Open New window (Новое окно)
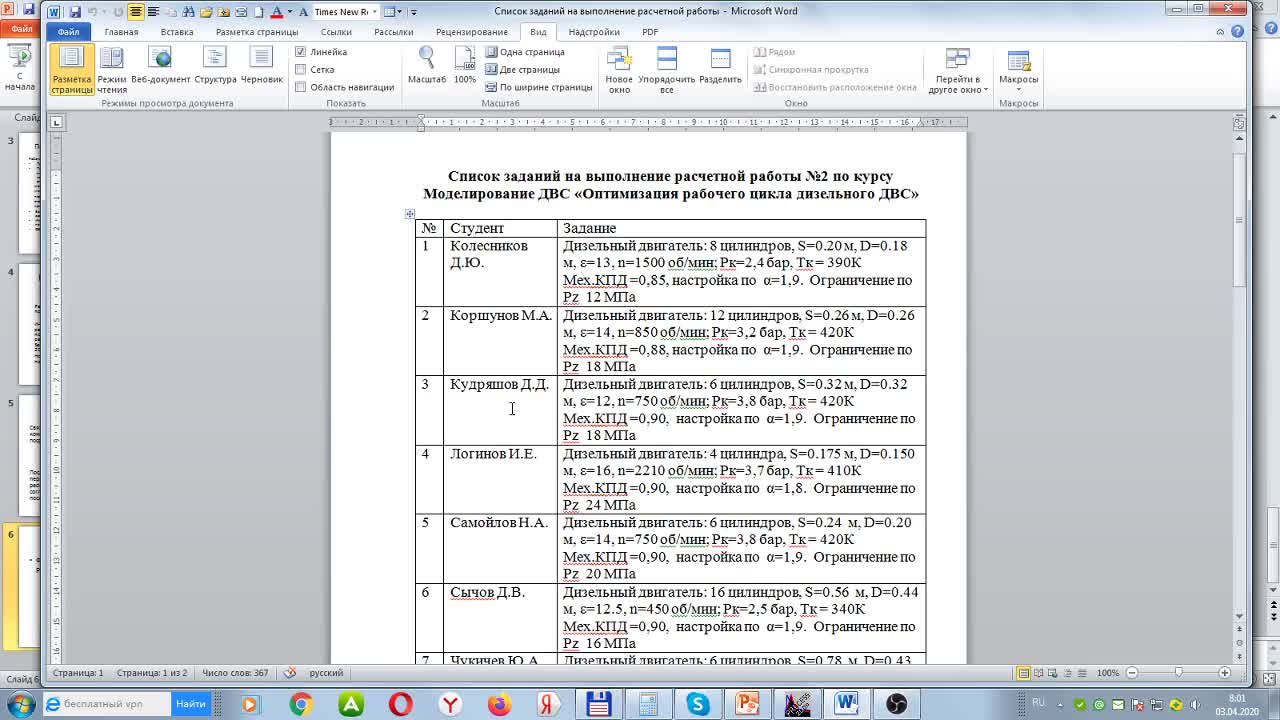The height and width of the screenshot is (720, 1280). [619, 70]
